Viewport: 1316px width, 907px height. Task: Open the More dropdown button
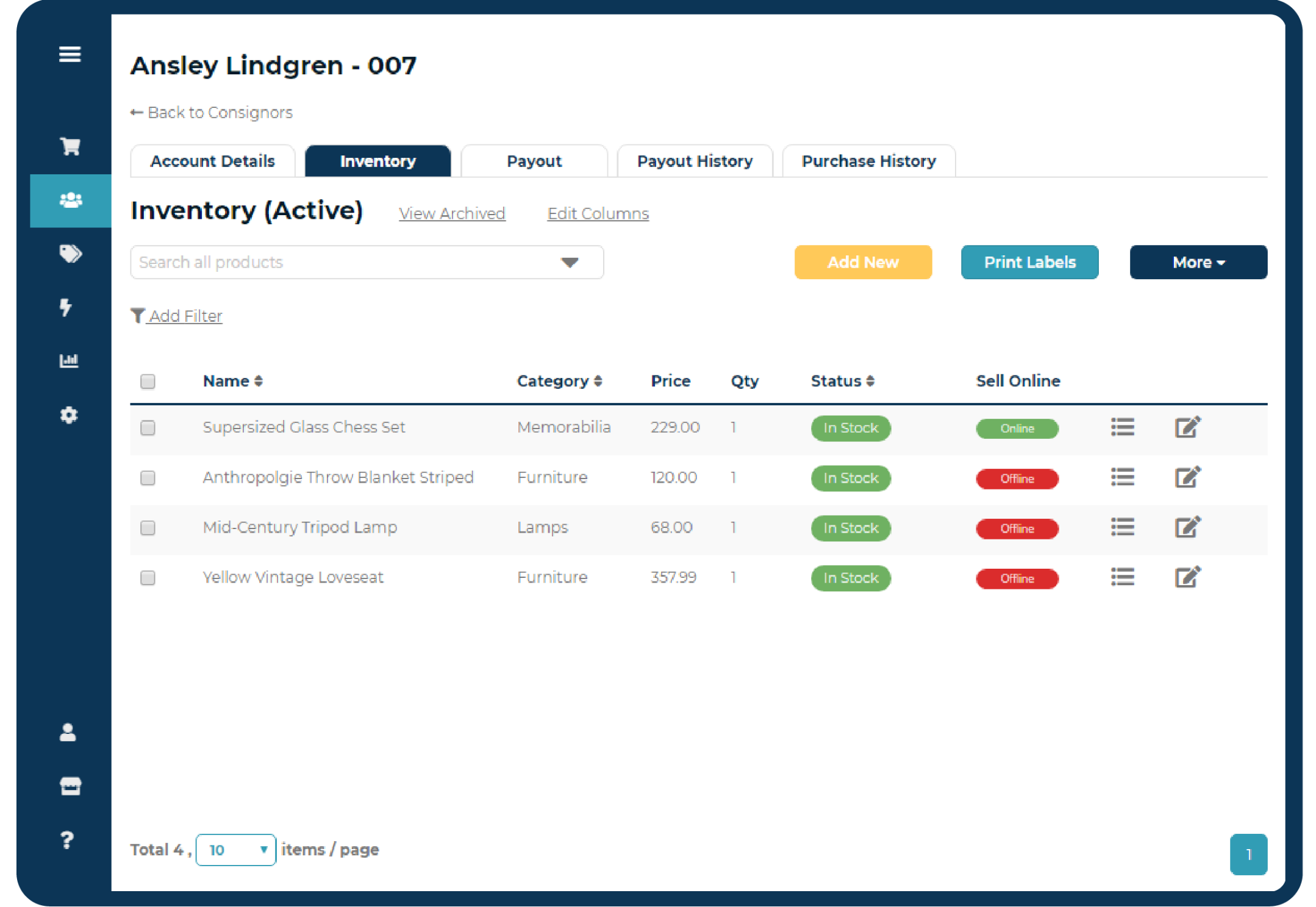(x=1198, y=262)
